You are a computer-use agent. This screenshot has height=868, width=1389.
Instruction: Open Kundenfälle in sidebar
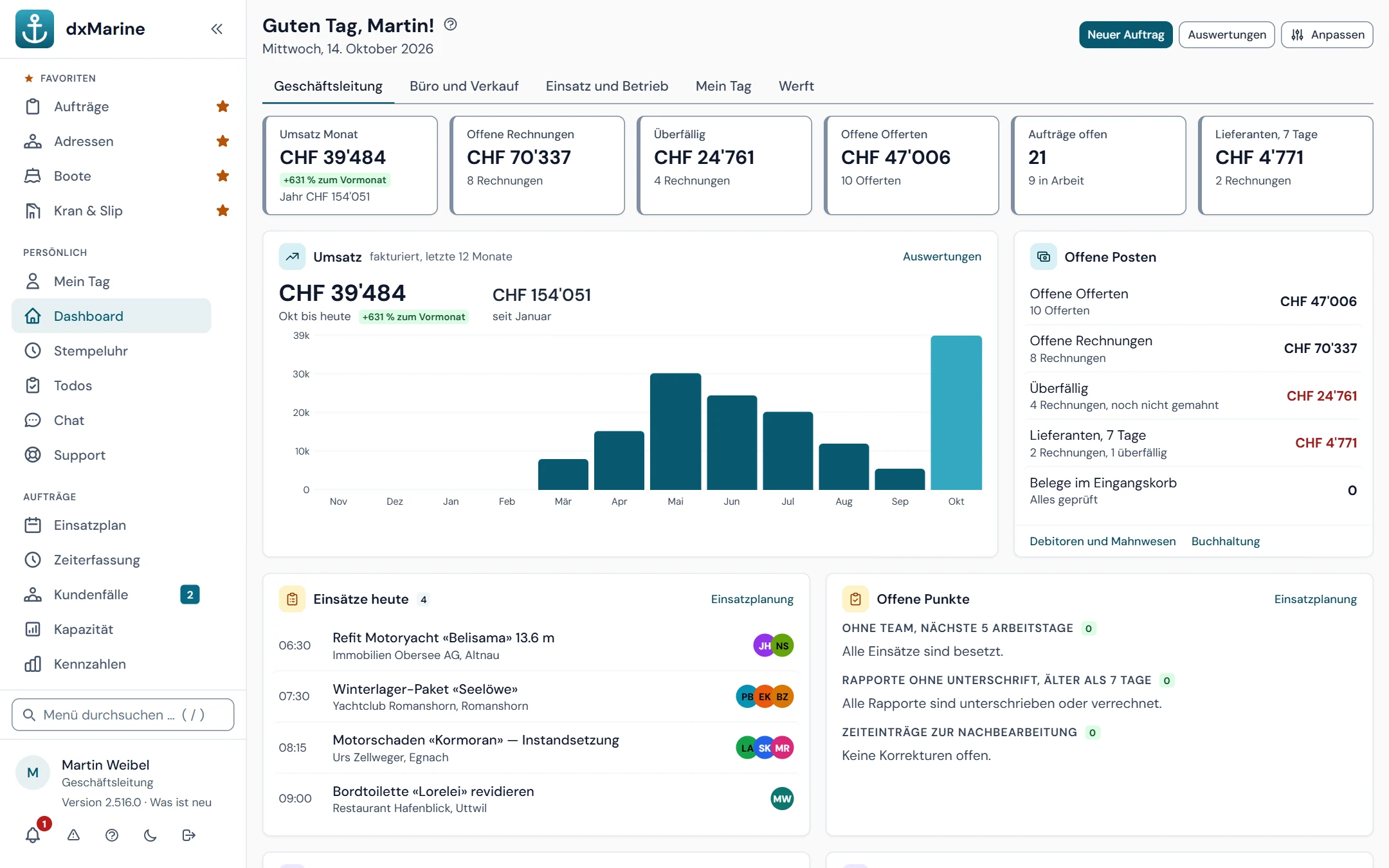point(111,594)
